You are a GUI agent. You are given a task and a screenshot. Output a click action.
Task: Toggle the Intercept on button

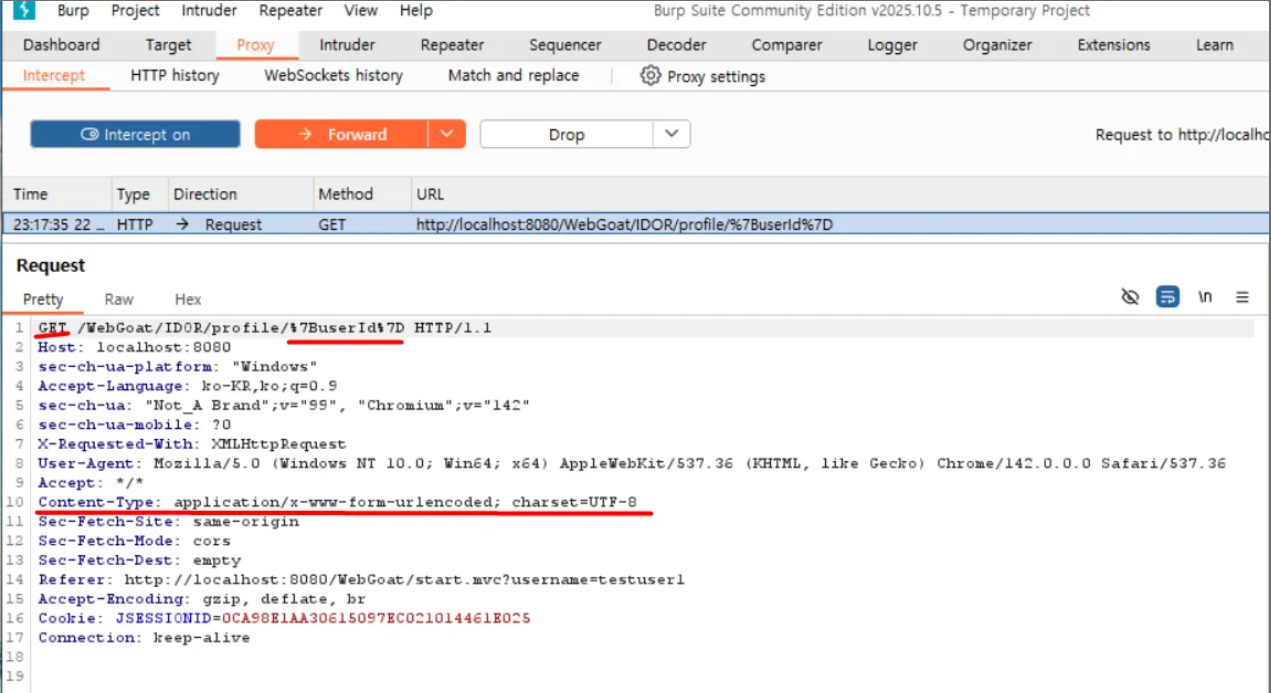click(135, 135)
